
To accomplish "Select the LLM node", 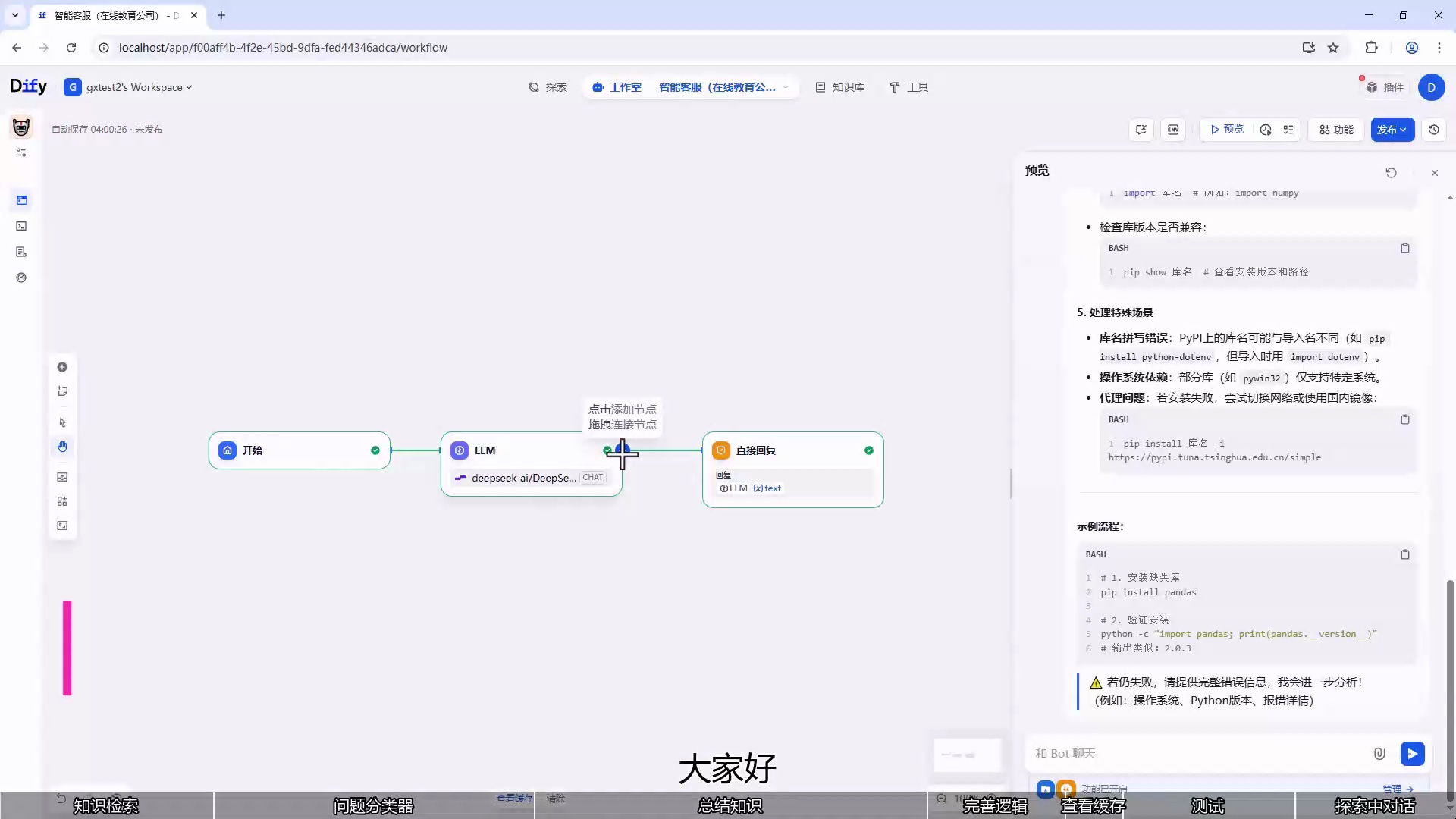I will point(531,464).
